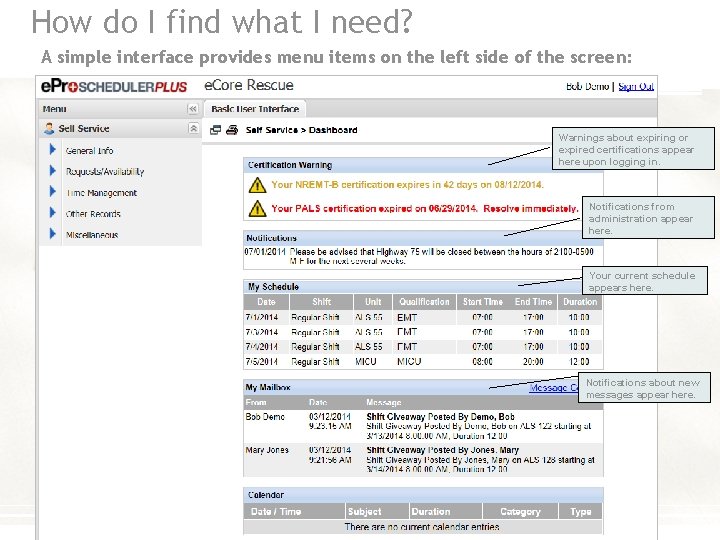
Task: Open the Message Center link in My Mailbox
Action: pyautogui.click(x=553, y=388)
